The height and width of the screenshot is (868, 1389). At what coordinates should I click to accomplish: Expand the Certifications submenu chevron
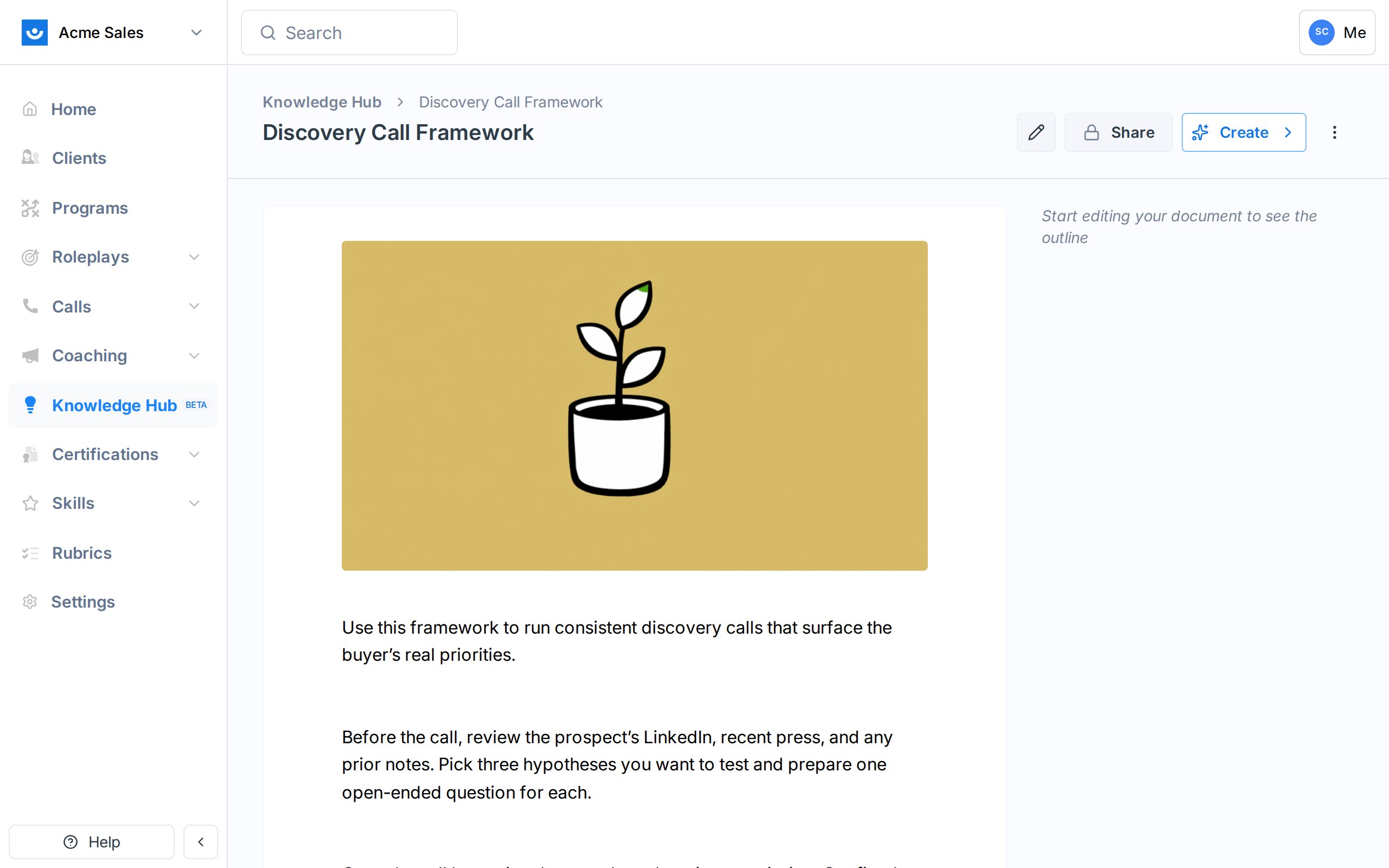pos(195,455)
